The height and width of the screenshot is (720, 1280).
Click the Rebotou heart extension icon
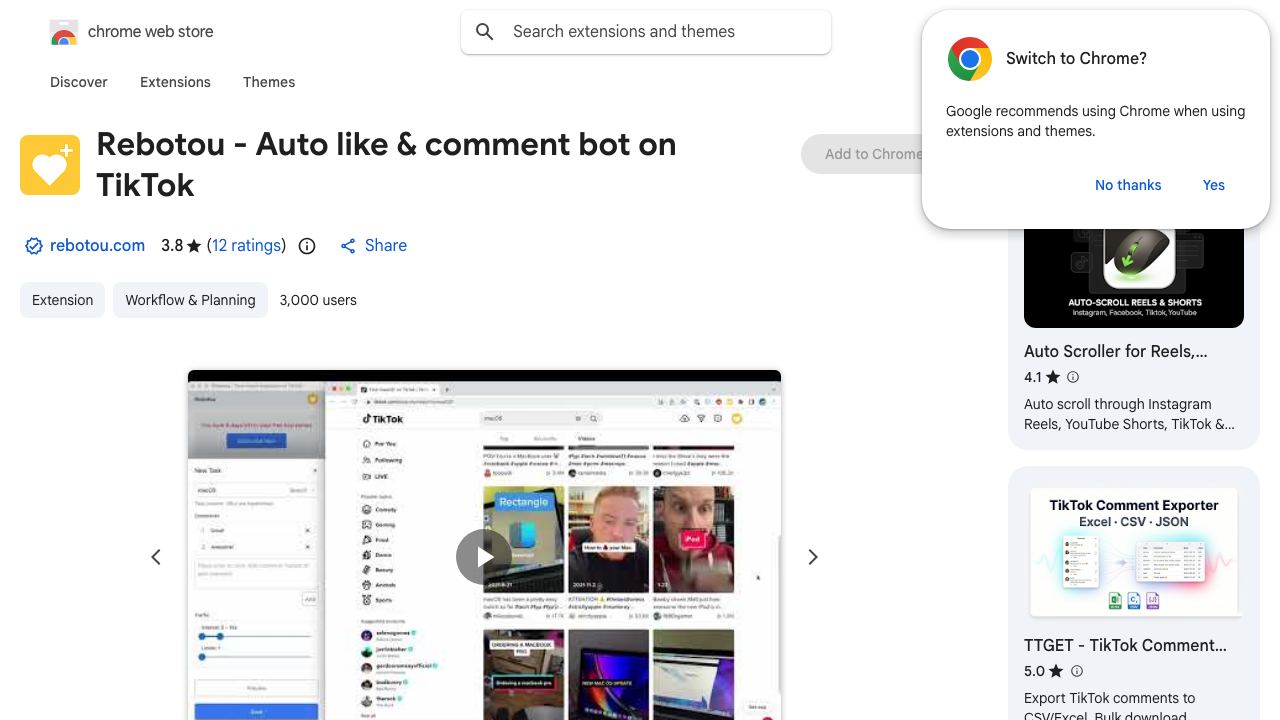50,165
